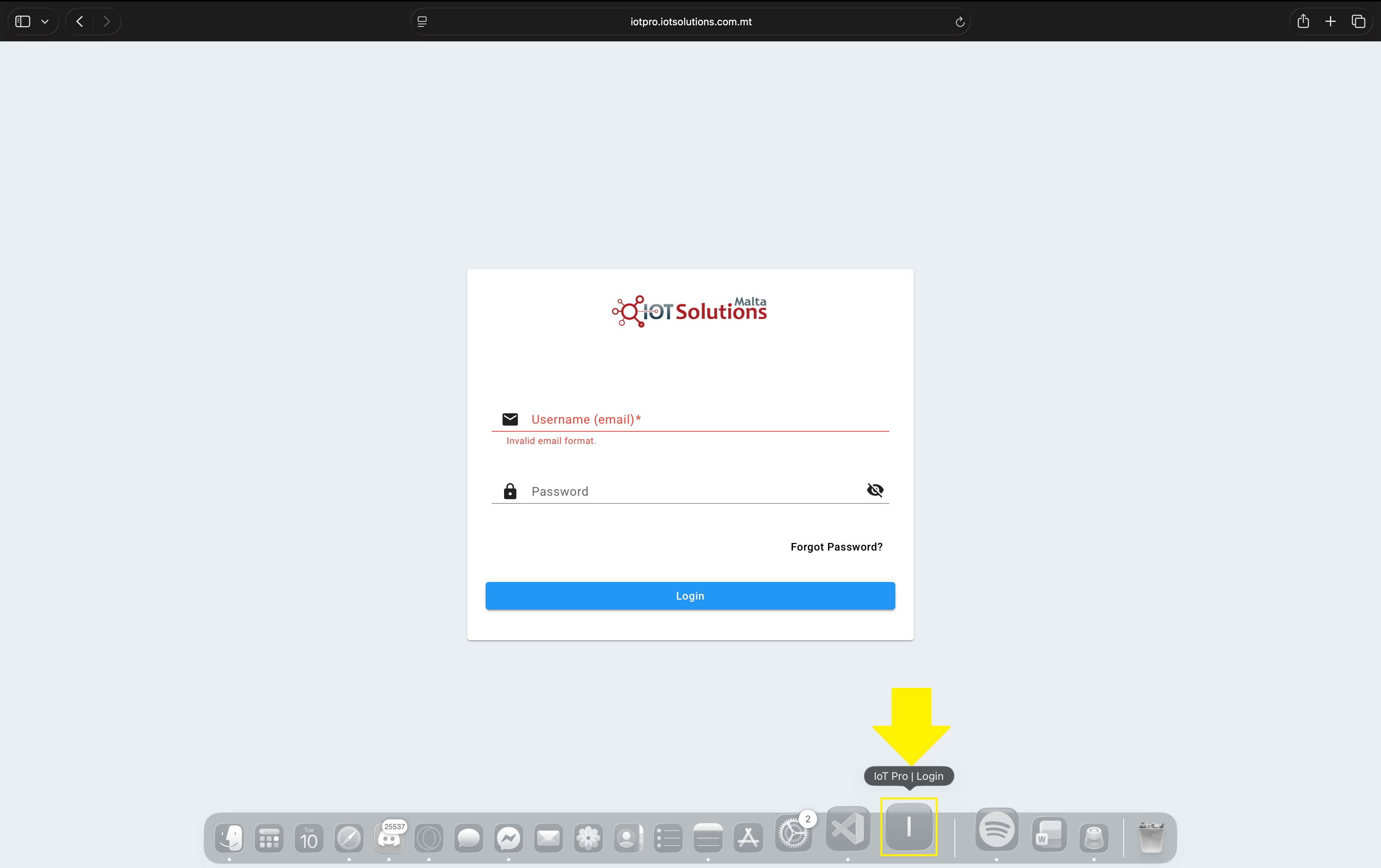This screenshot has width=1381, height=868.
Task: Launch Visual Studio Code from the Dock
Action: coord(848,829)
